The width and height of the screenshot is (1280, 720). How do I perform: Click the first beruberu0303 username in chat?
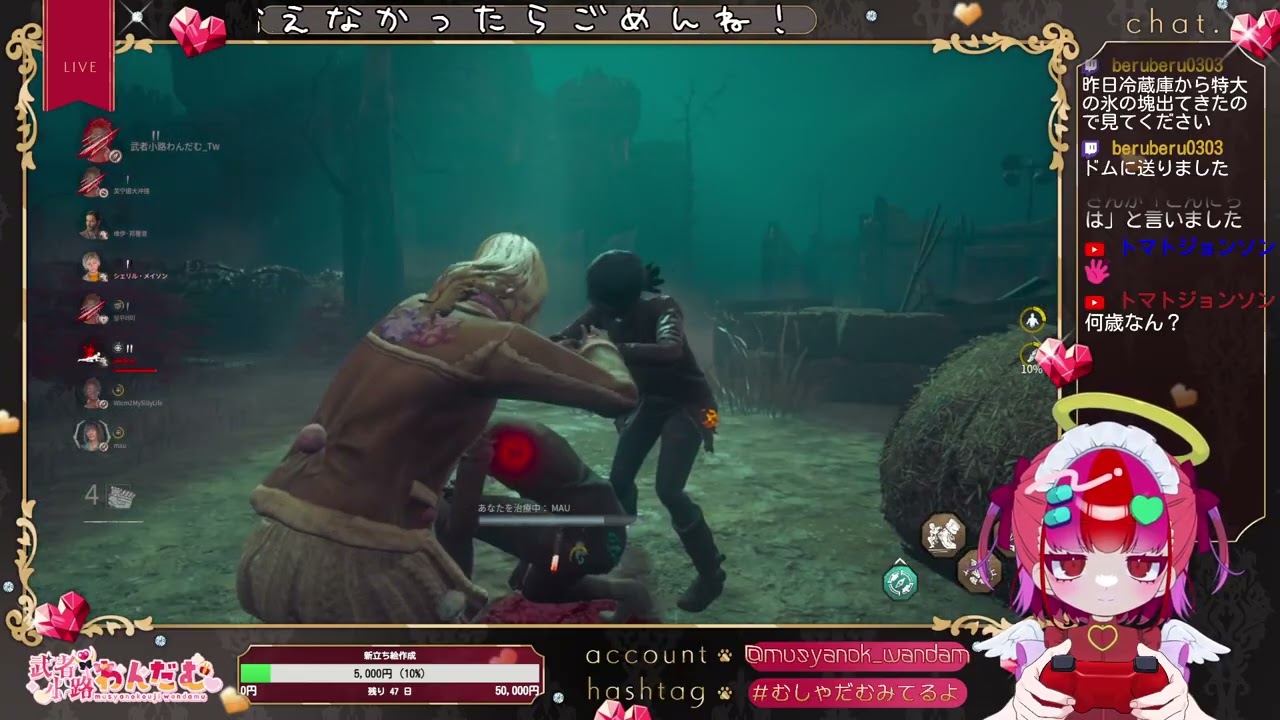point(1167,66)
